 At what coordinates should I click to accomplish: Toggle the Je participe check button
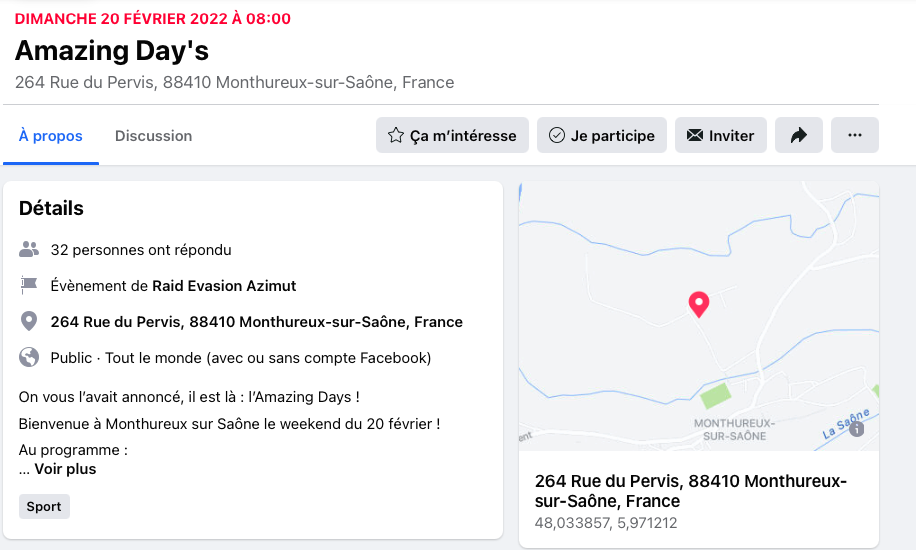[x=602, y=136]
